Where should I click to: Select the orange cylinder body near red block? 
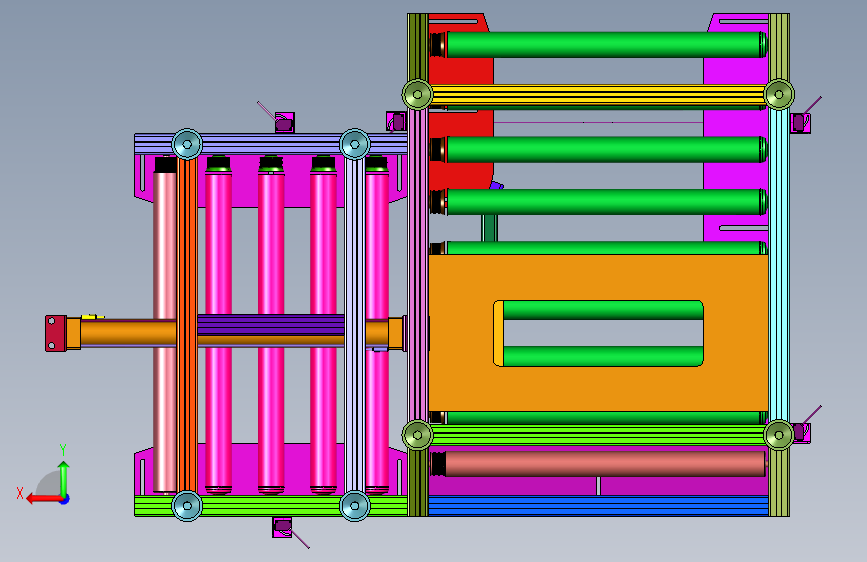point(128,332)
